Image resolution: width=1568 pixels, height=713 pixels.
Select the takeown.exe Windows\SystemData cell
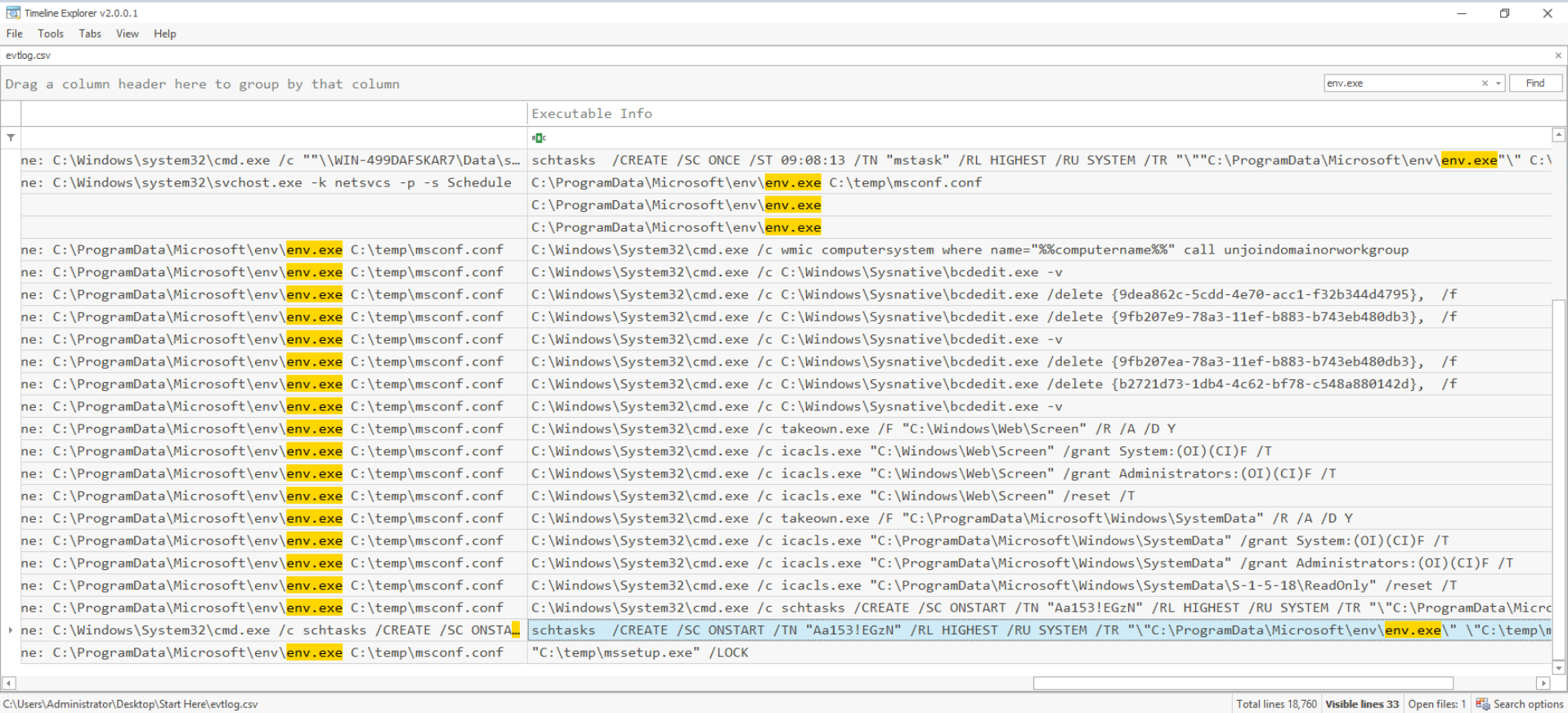pos(1039,518)
